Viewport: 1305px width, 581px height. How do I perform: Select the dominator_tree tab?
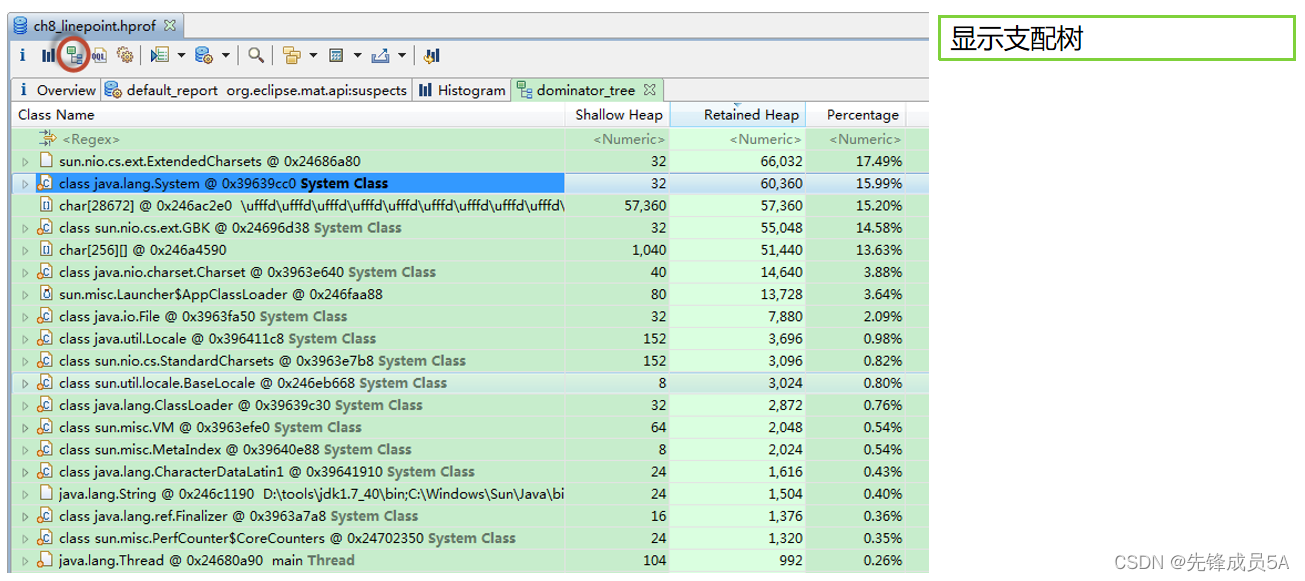[587, 90]
